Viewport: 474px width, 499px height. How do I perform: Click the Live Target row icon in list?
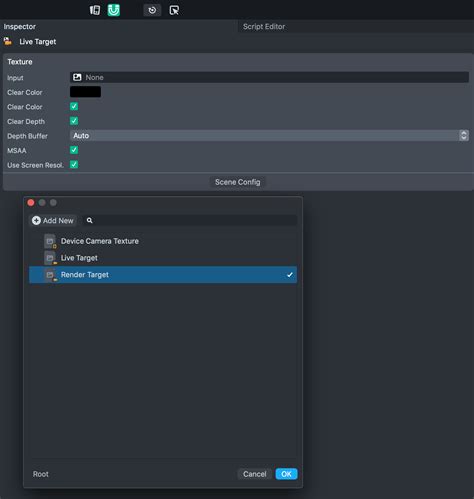coord(50,258)
